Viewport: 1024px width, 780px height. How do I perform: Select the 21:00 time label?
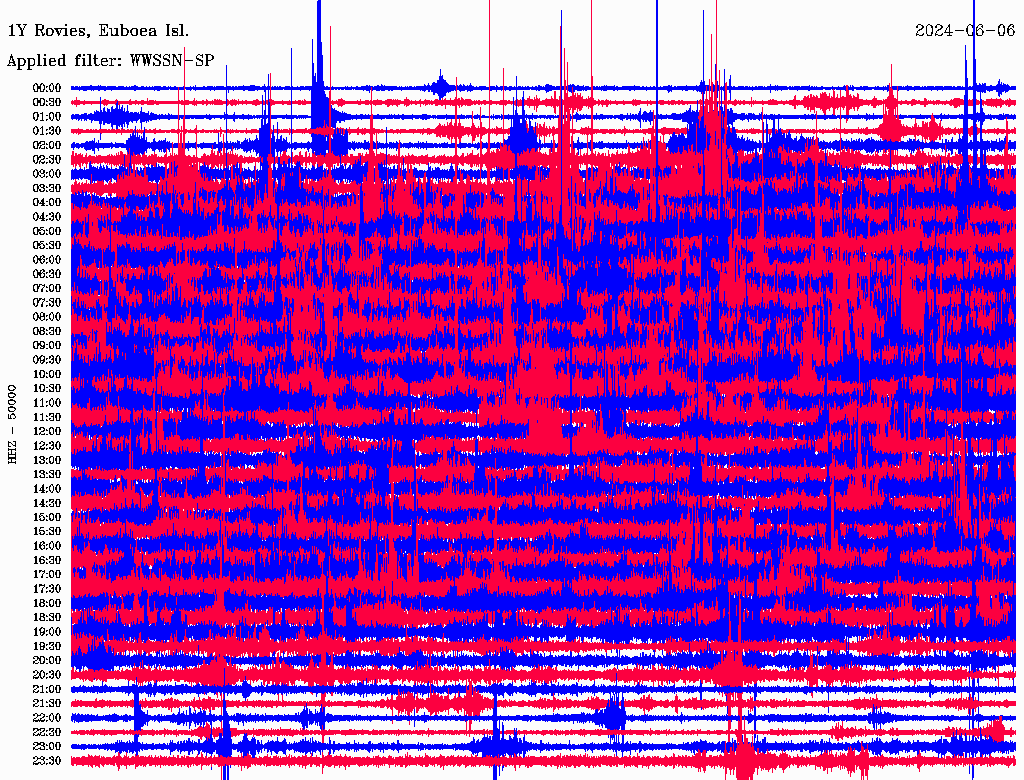[x=47, y=689]
